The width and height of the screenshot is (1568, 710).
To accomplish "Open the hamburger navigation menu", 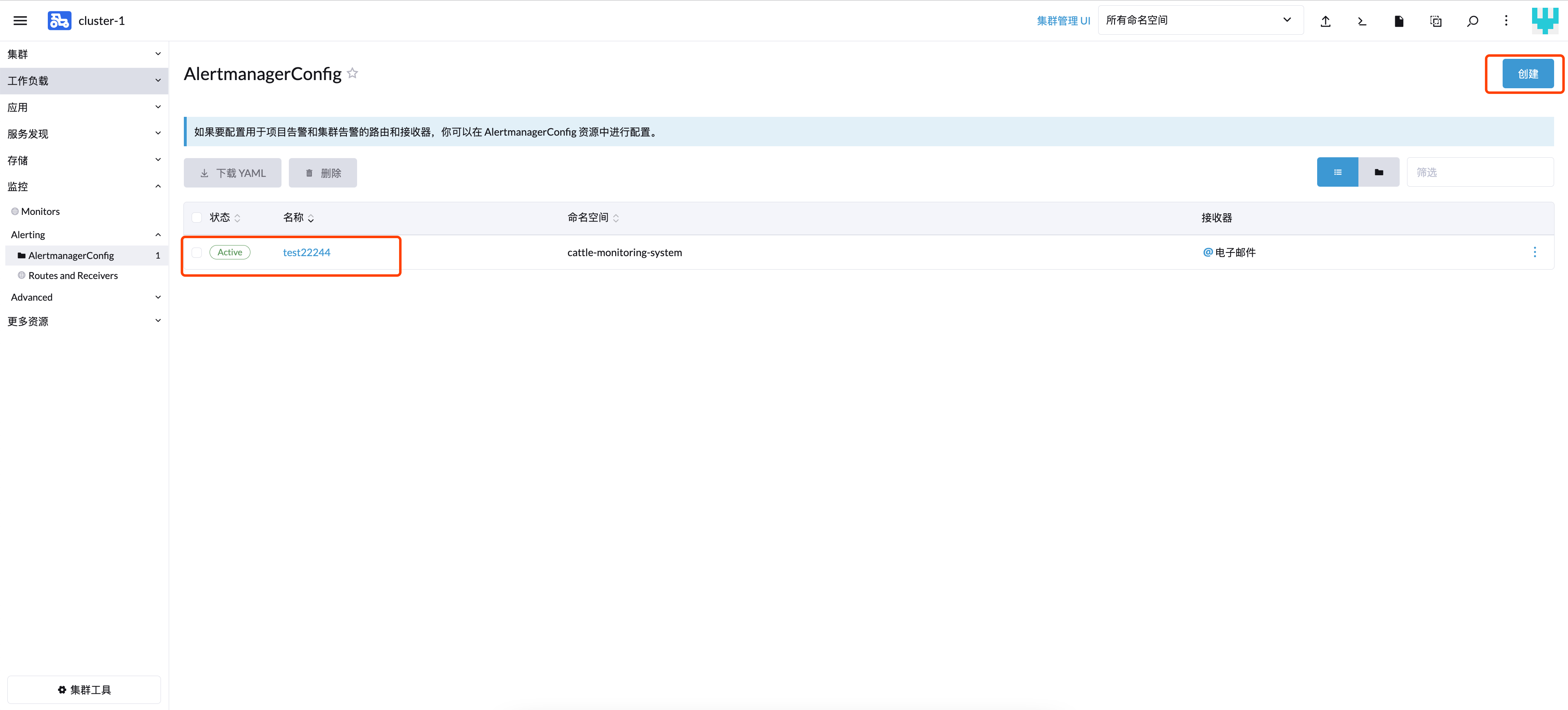I will point(20,21).
